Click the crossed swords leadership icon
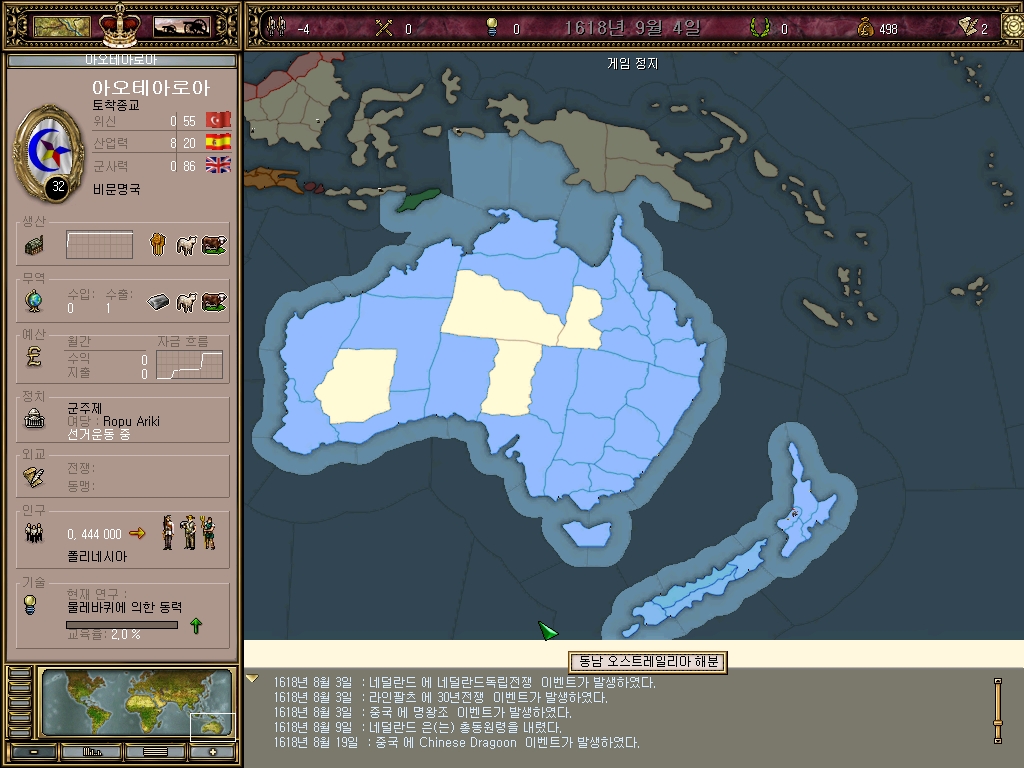The height and width of the screenshot is (768, 1024). point(384,27)
